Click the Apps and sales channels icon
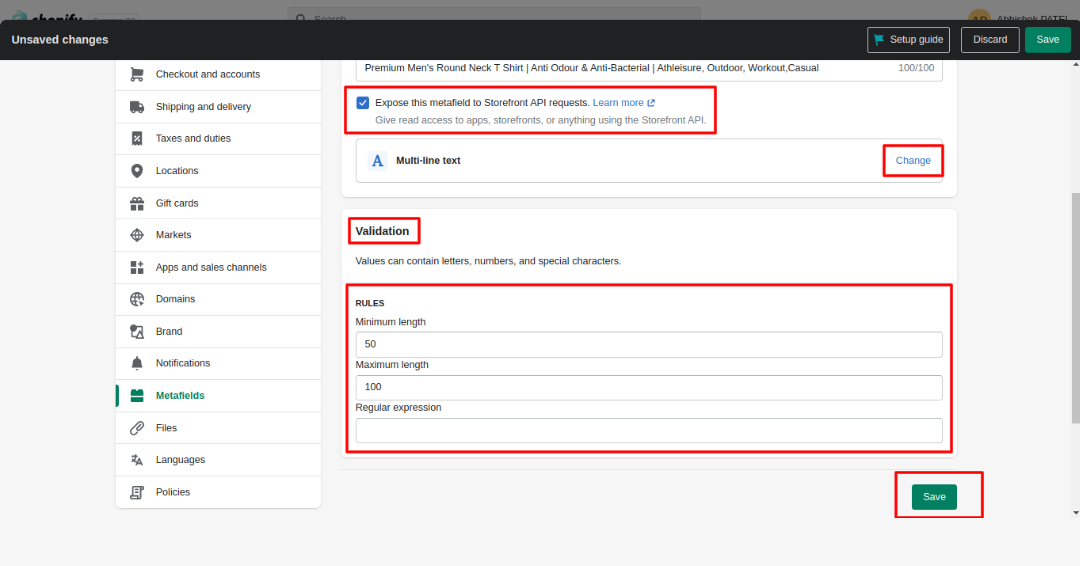The width and height of the screenshot is (1080, 566). click(x=137, y=267)
